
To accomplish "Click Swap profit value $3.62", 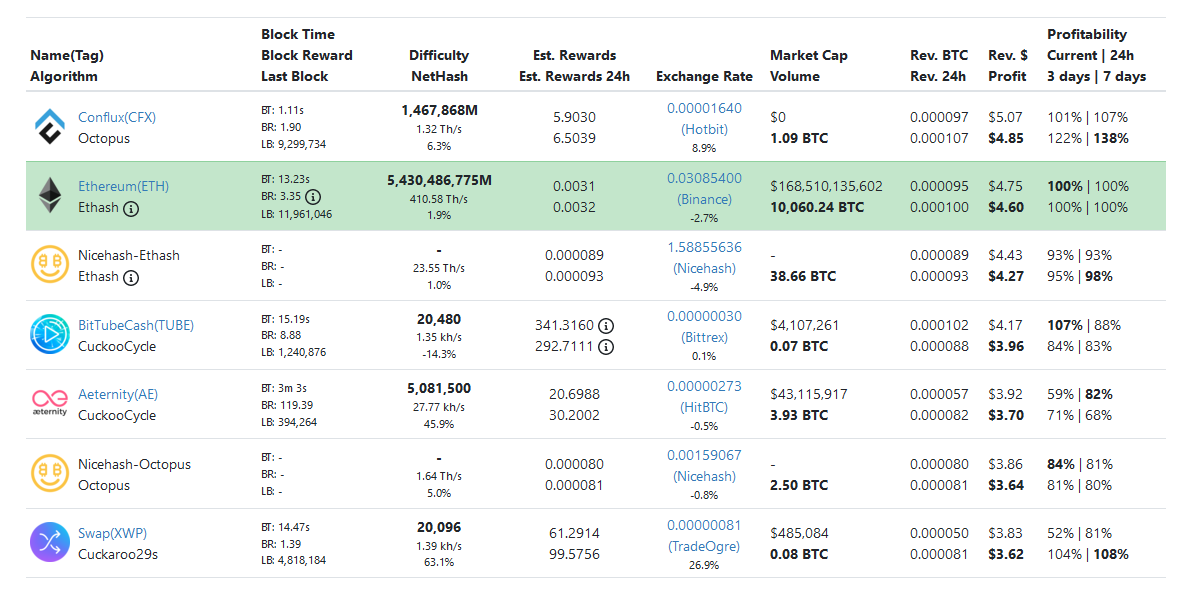I will [1006, 554].
